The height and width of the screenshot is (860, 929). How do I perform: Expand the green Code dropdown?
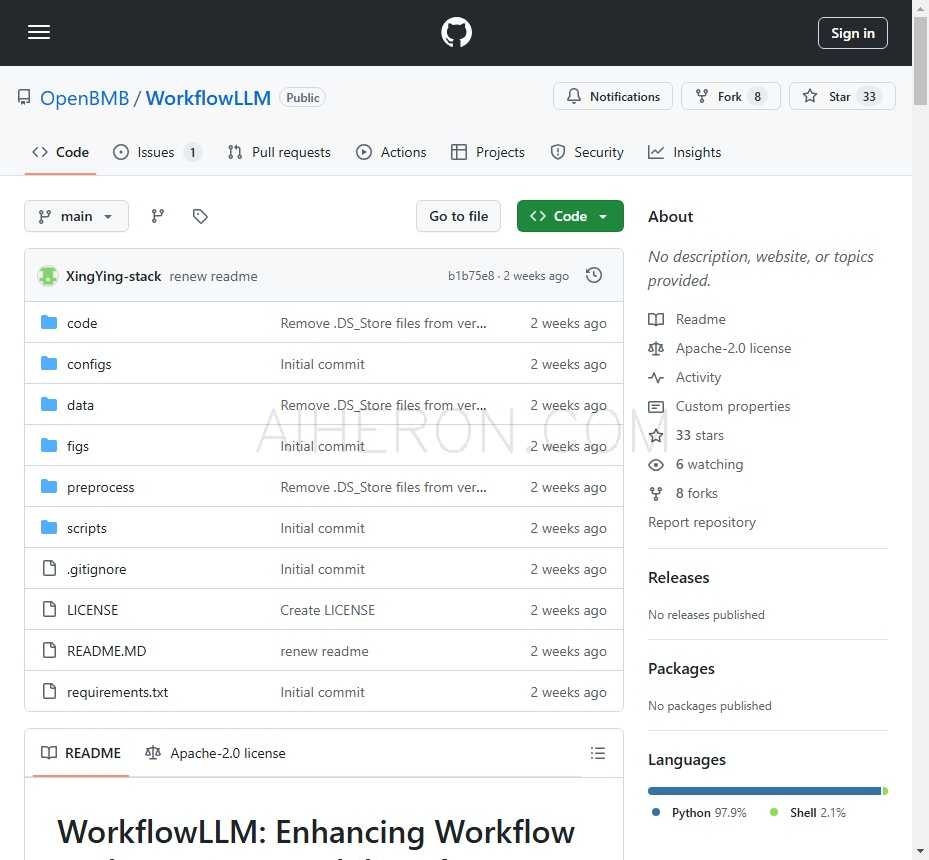pos(570,216)
